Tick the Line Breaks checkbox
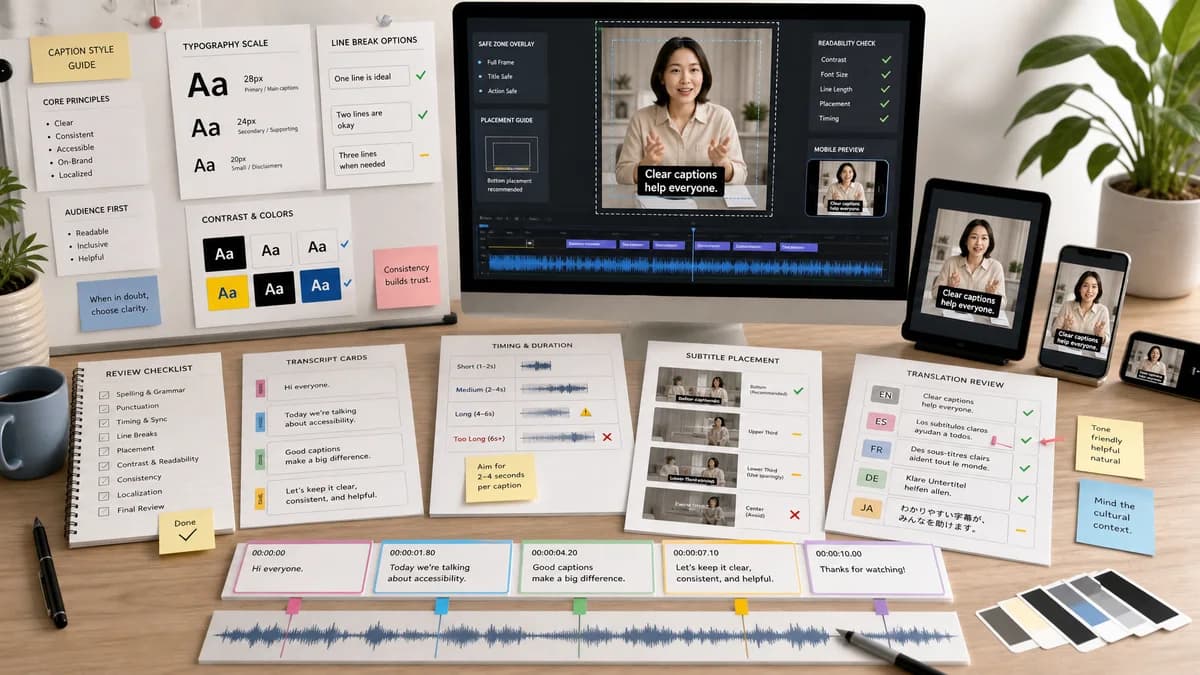 (105, 436)
